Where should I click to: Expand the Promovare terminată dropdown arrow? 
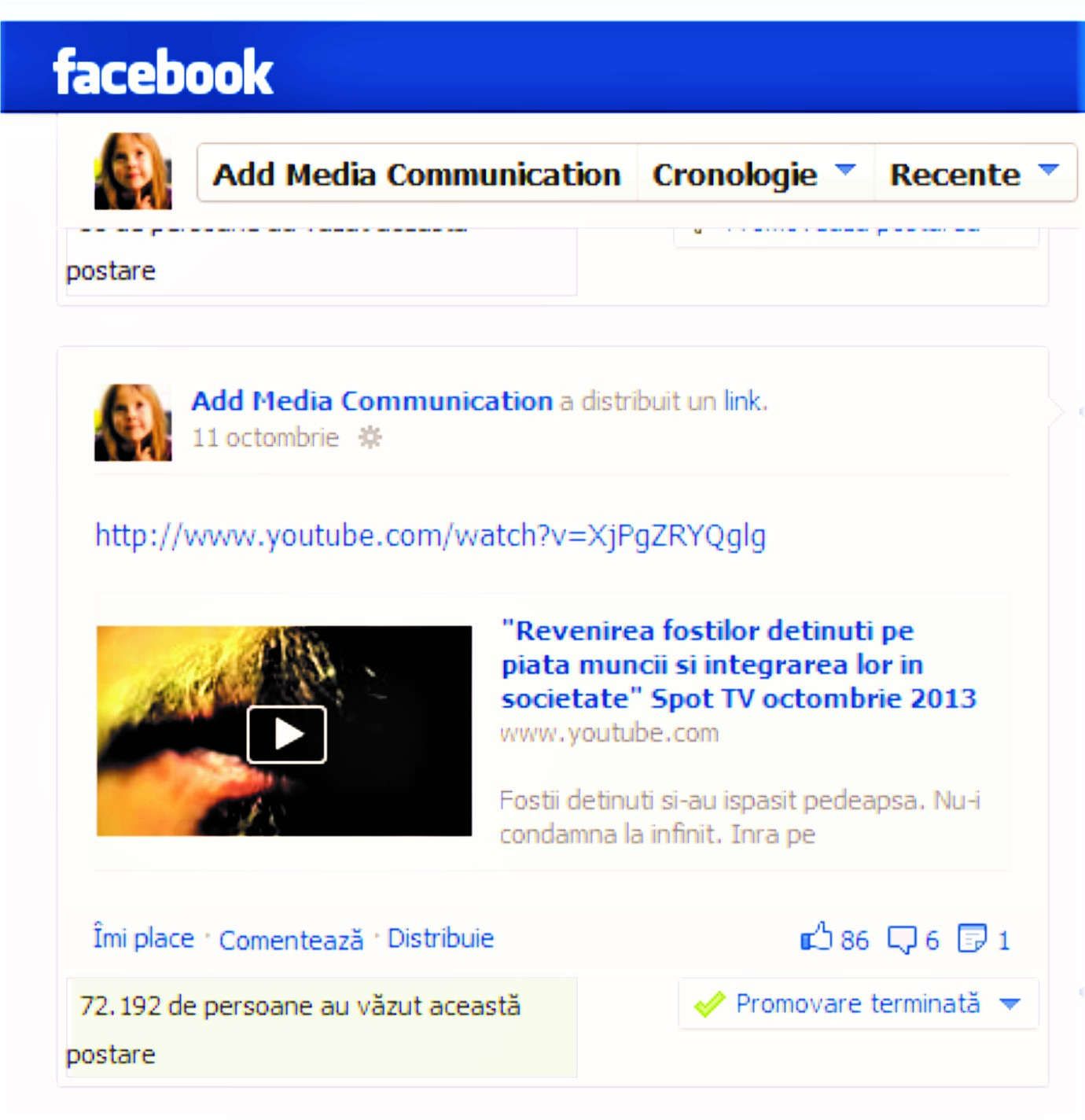[x=1010, y=1004]
